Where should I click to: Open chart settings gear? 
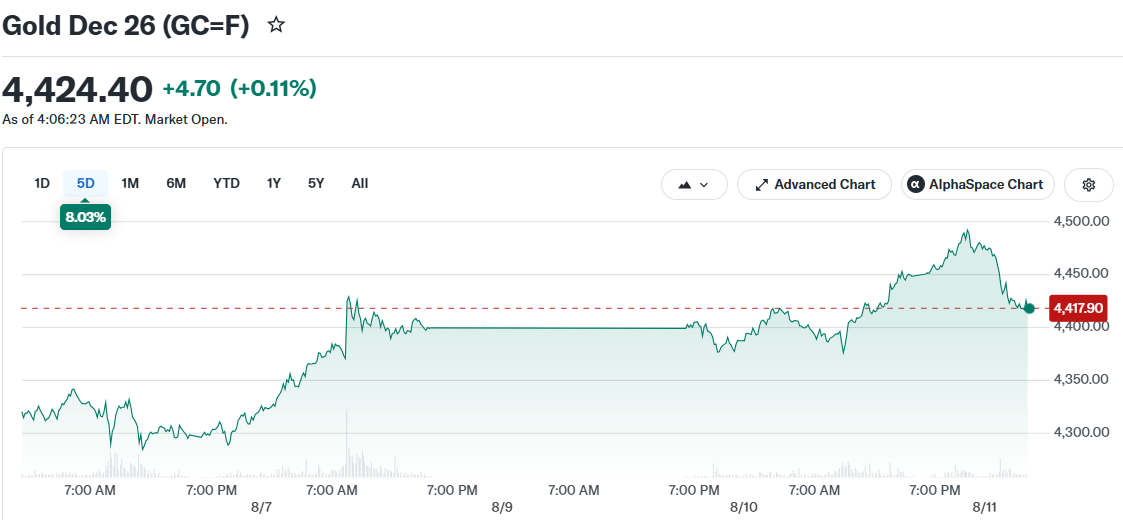(1089, 185)
